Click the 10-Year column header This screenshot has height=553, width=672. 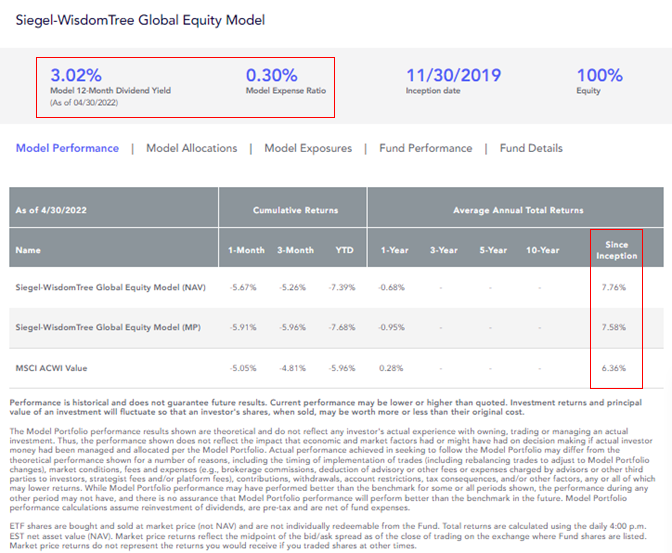[543, 250]
